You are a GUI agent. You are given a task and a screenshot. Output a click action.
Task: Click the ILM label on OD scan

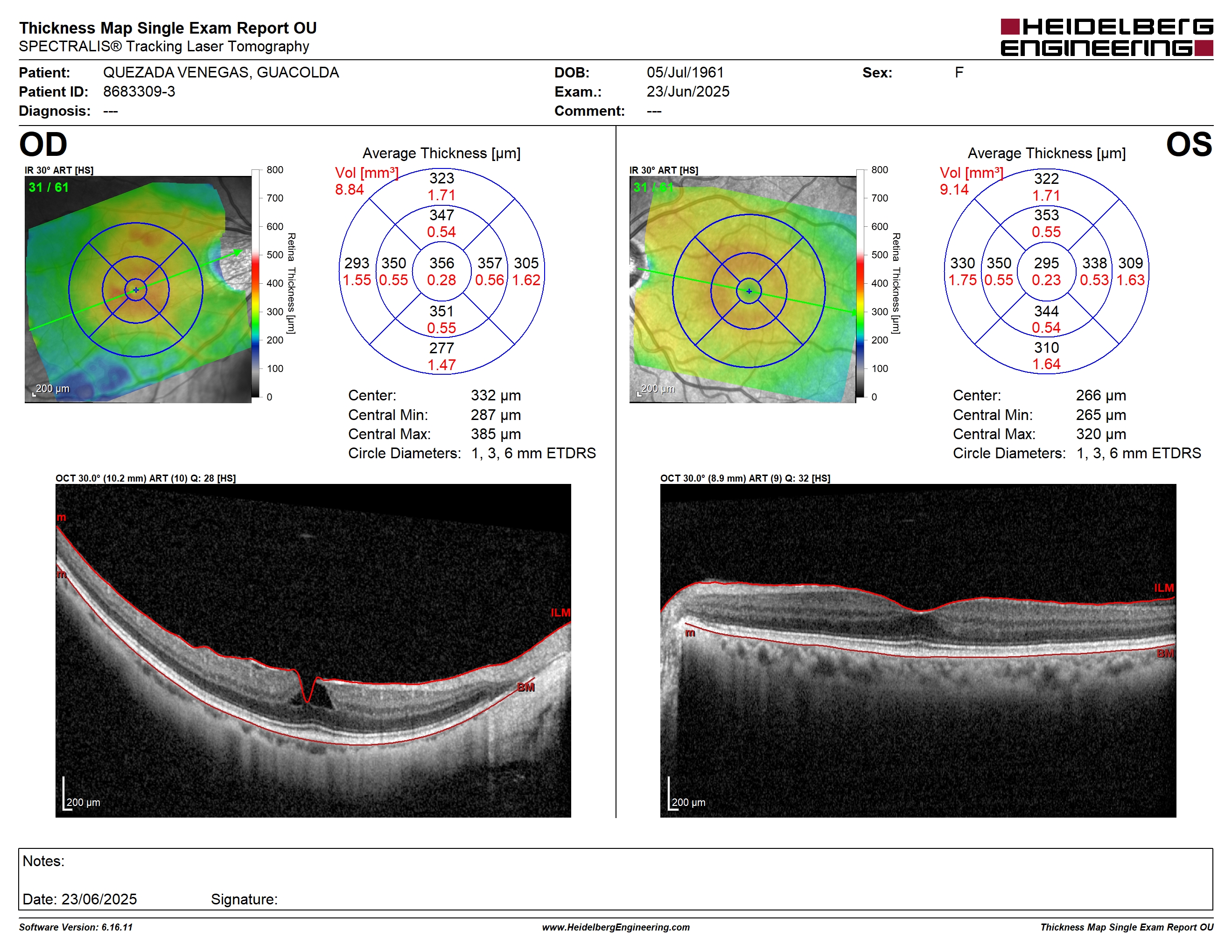pyautogui.click(x=561, y=612)
